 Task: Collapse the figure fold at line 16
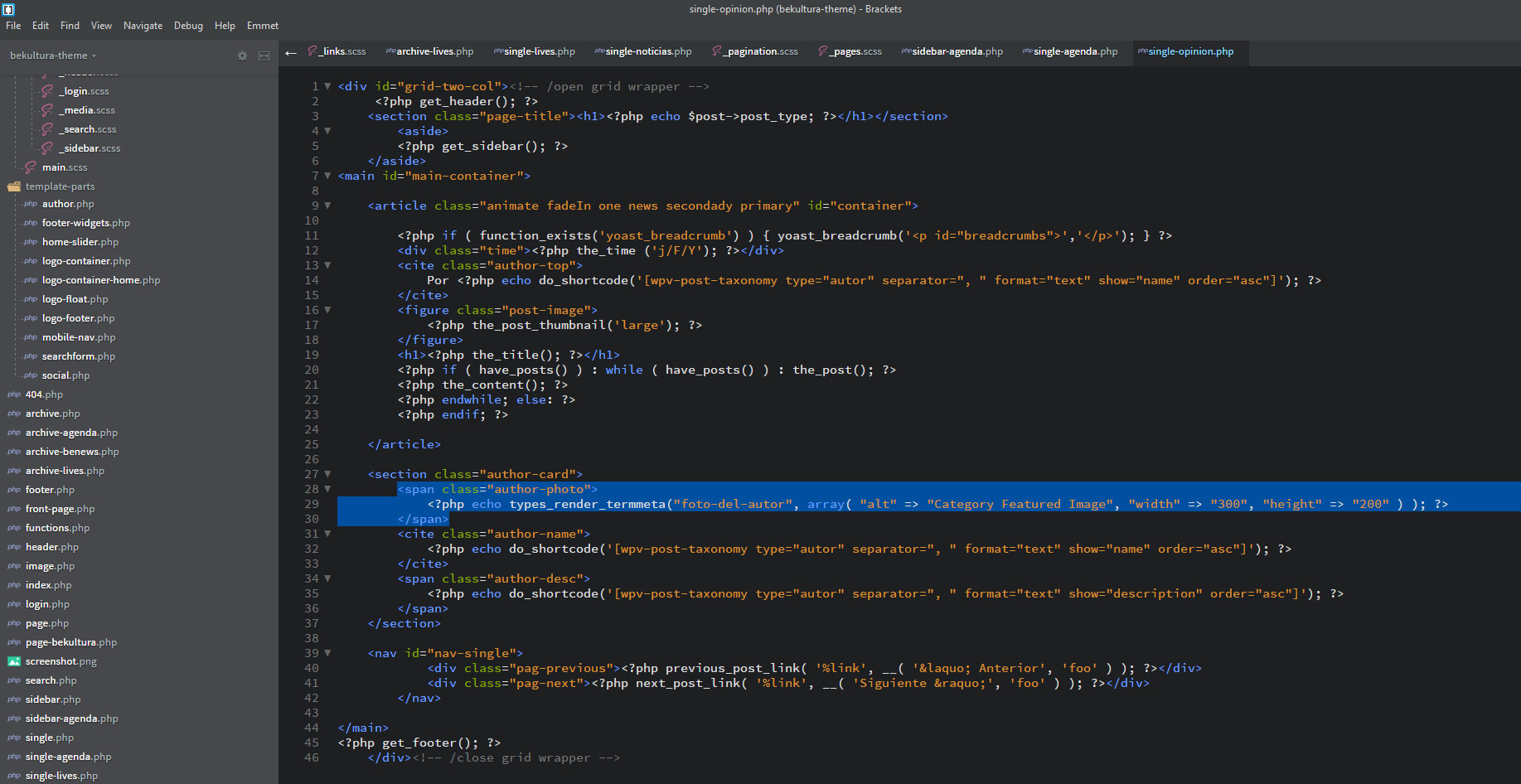327,310
